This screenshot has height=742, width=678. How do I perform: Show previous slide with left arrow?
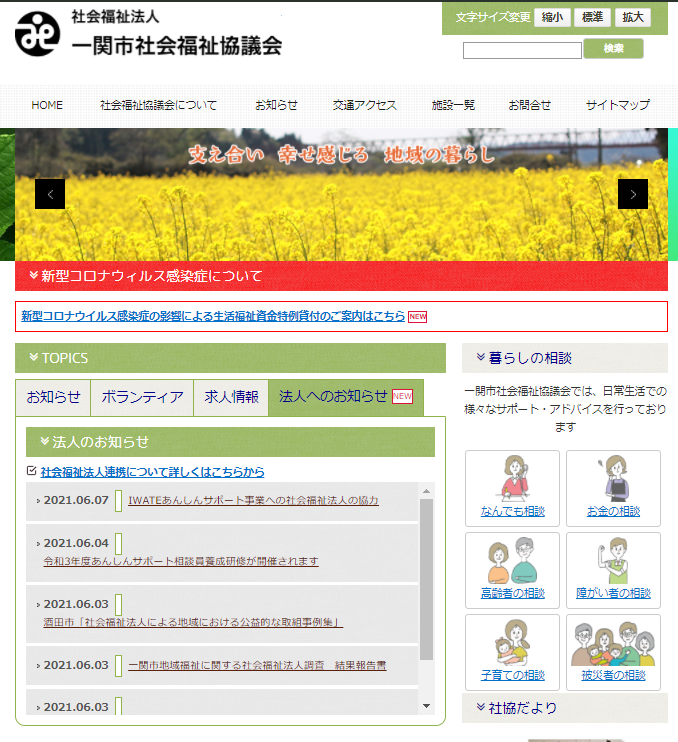(x=50, y=194)
